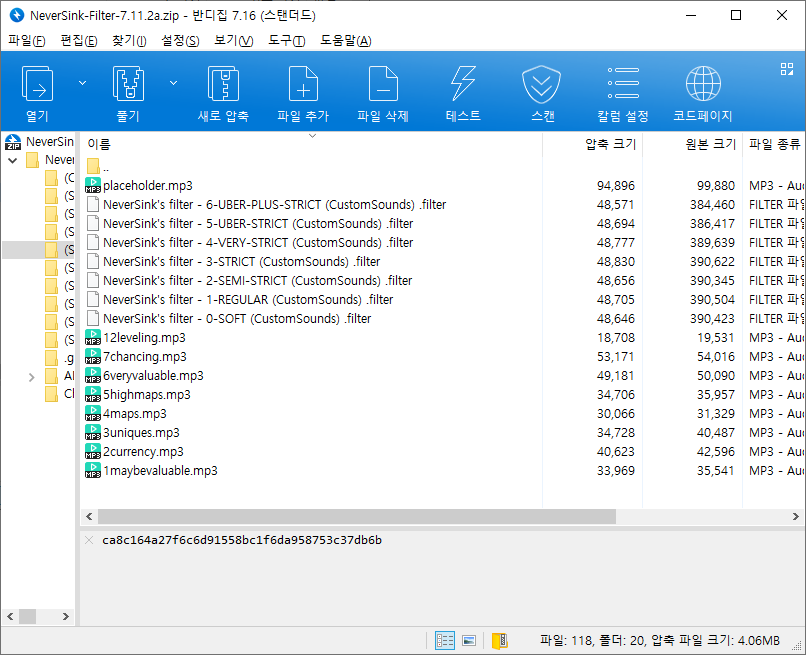Add files using 파일 추가
This screenshot has height=655, width=806.
tap(303, 93)
